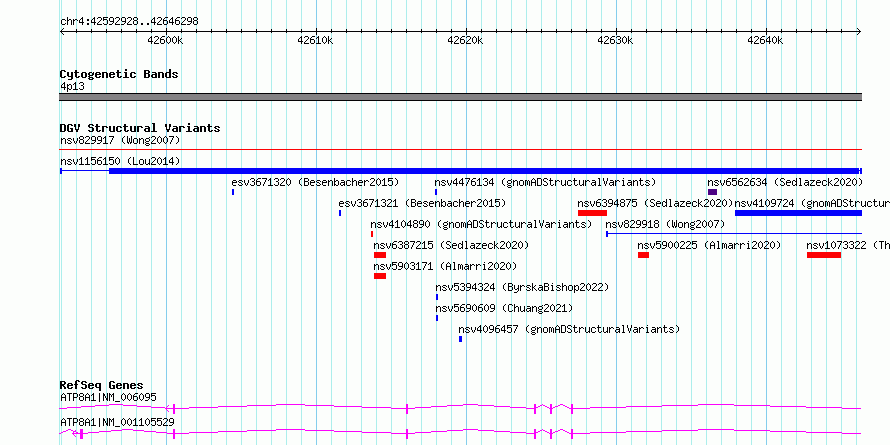Open the esv3671320 (Besenbacher2015) variant label
This screenshot has width=890, height=445.
coord(315,182)
